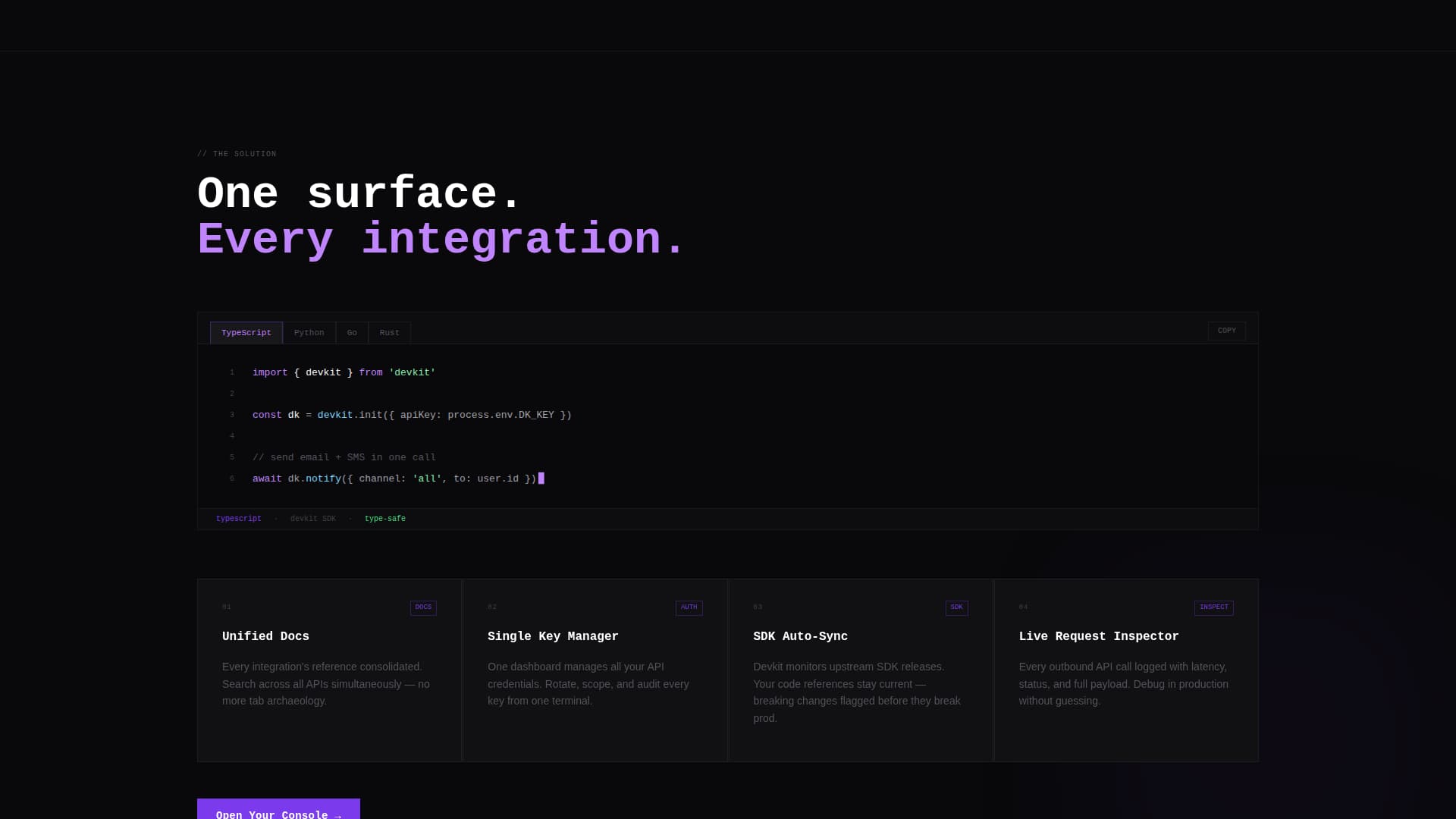Click card number 02 label
This screenshot has width=1456, height=819.
click(492, 607)
